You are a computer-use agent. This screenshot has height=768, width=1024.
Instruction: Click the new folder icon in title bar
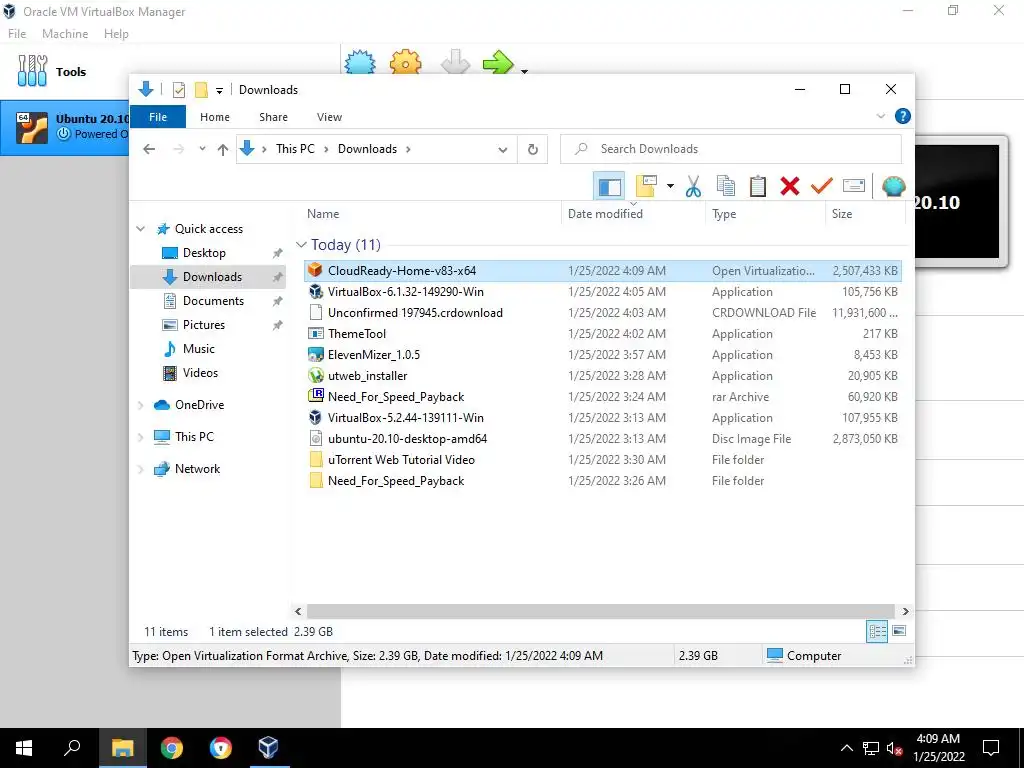tap(201, 89)
